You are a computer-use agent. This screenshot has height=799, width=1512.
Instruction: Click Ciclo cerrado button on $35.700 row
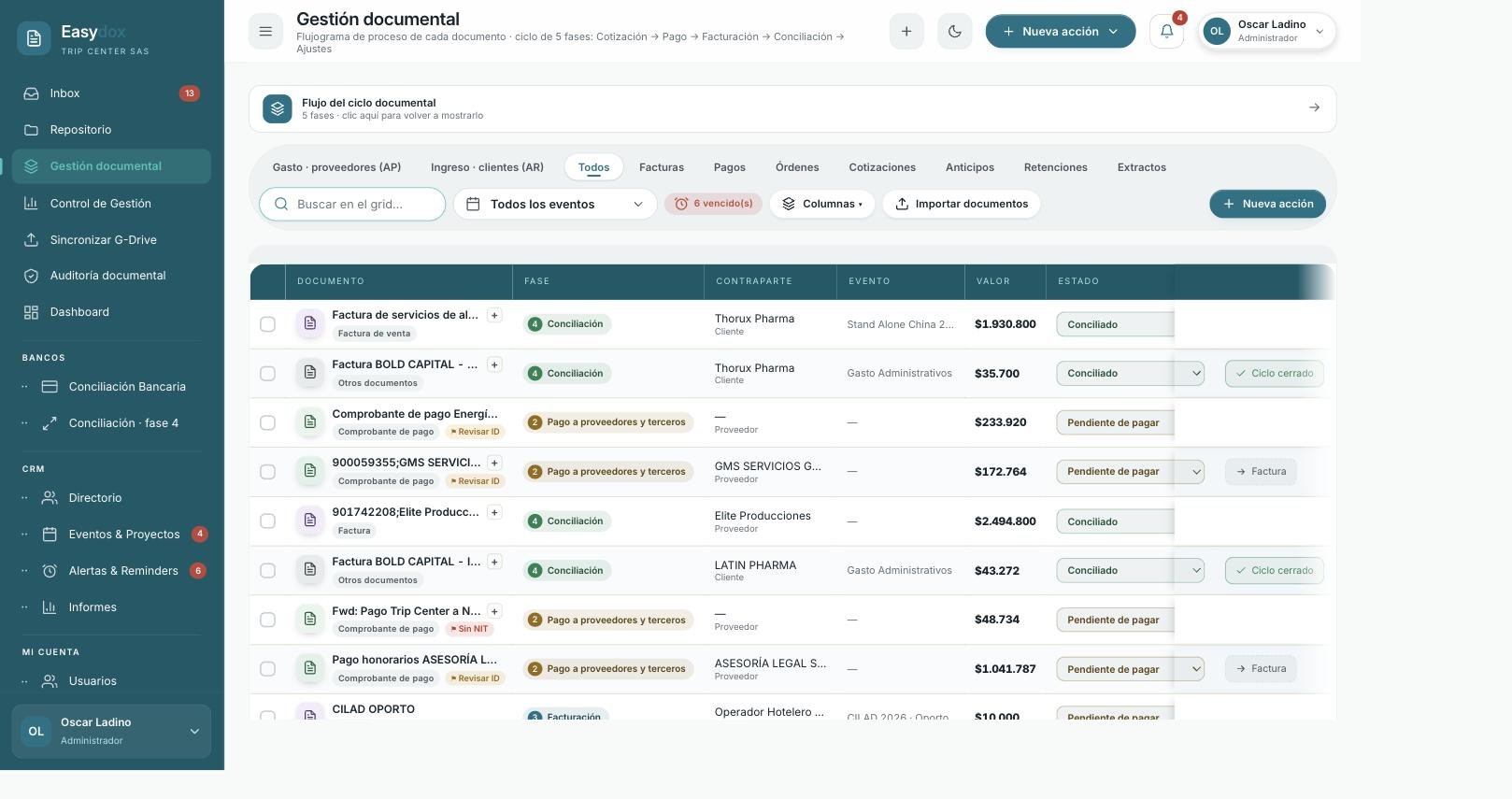pos(1275,373)
